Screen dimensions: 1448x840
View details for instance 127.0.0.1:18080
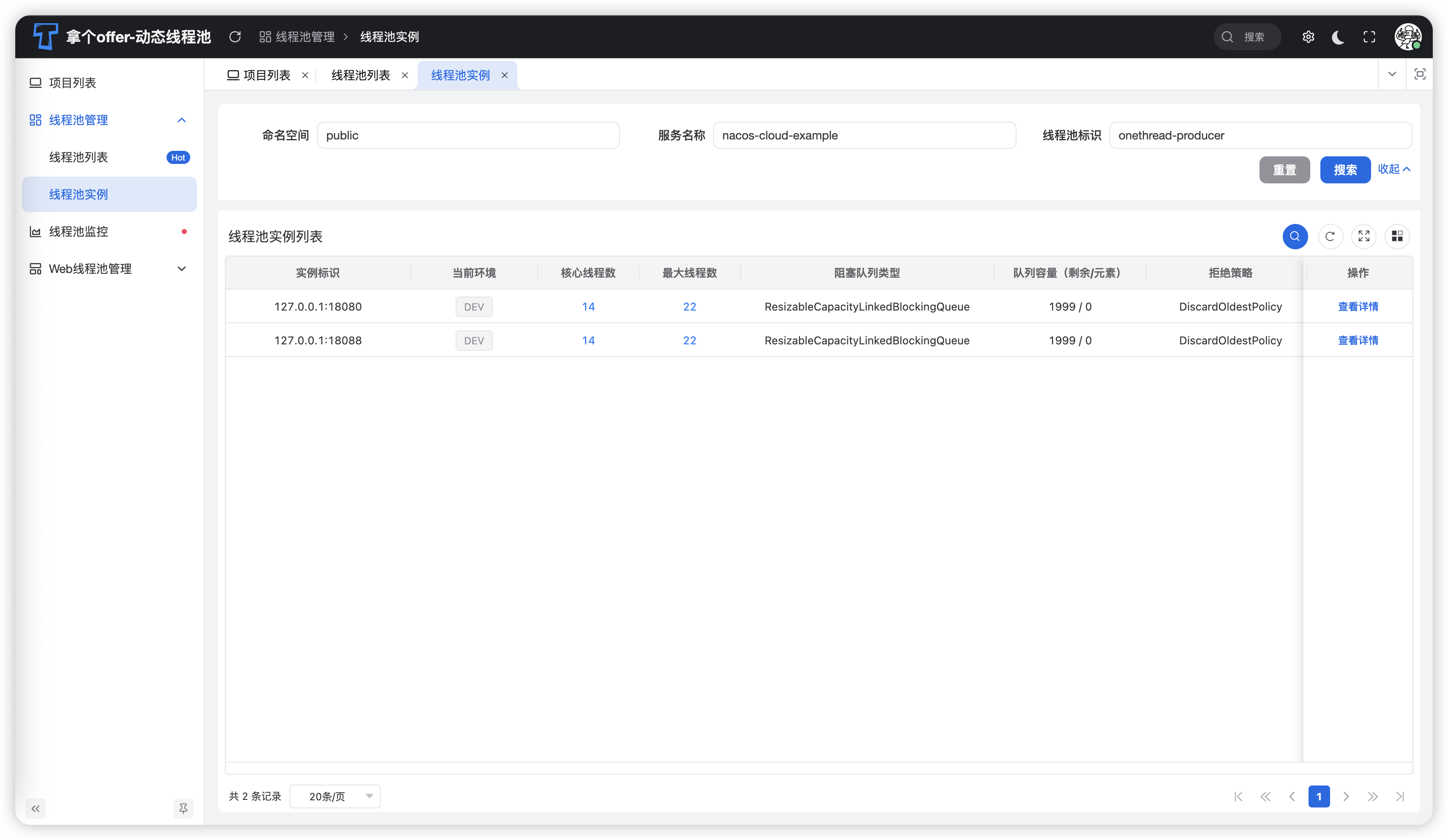[1358, 307]
